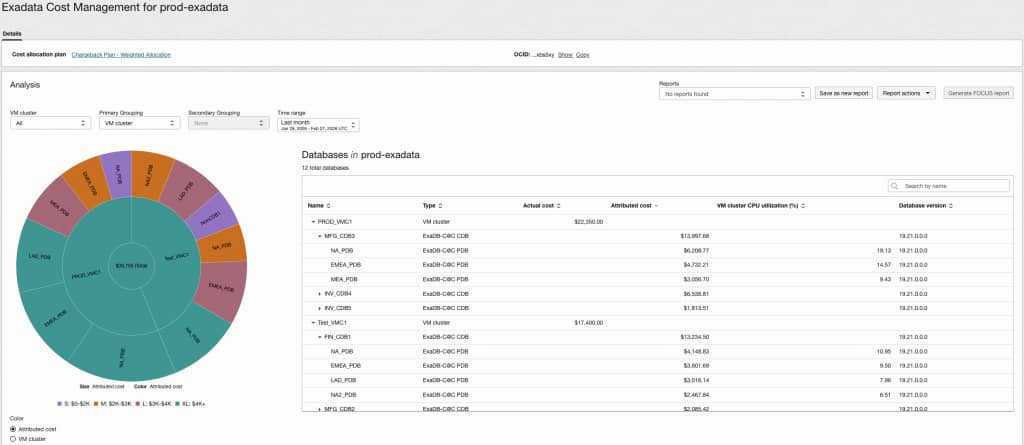The image size is (1024, 445).
Task: Click the $4,732.21 attributed cost value
Action: 695,265
